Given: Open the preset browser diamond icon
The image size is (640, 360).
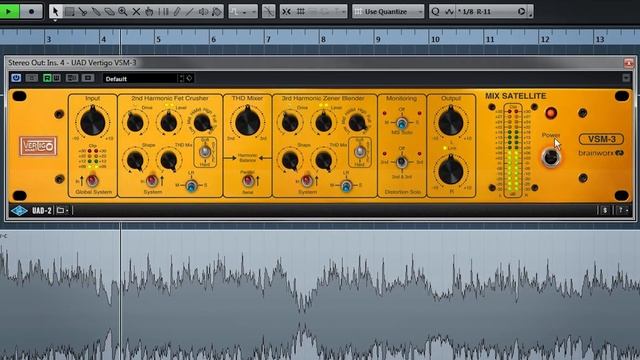Looking at the screenshot, I should [x=189, y=78].
